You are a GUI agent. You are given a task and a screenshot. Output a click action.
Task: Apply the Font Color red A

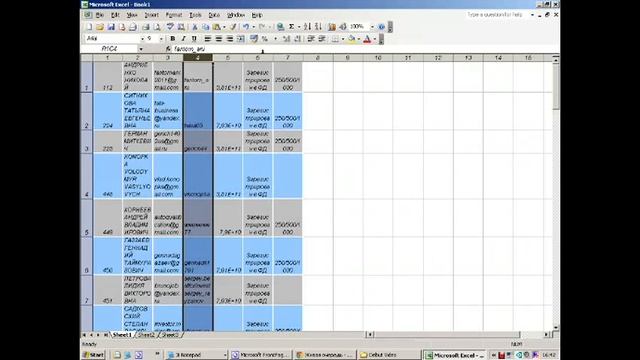click(367, 39)
